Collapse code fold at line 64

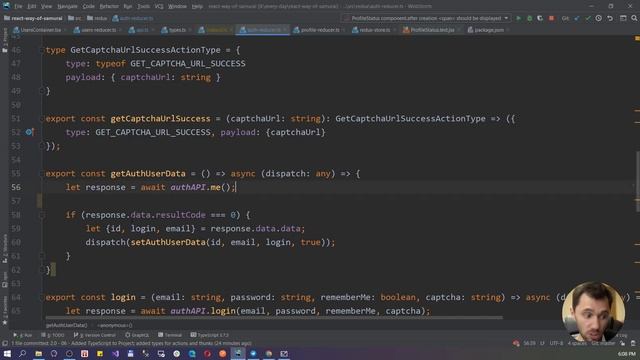pyautogui.click(x=42, y=297)
